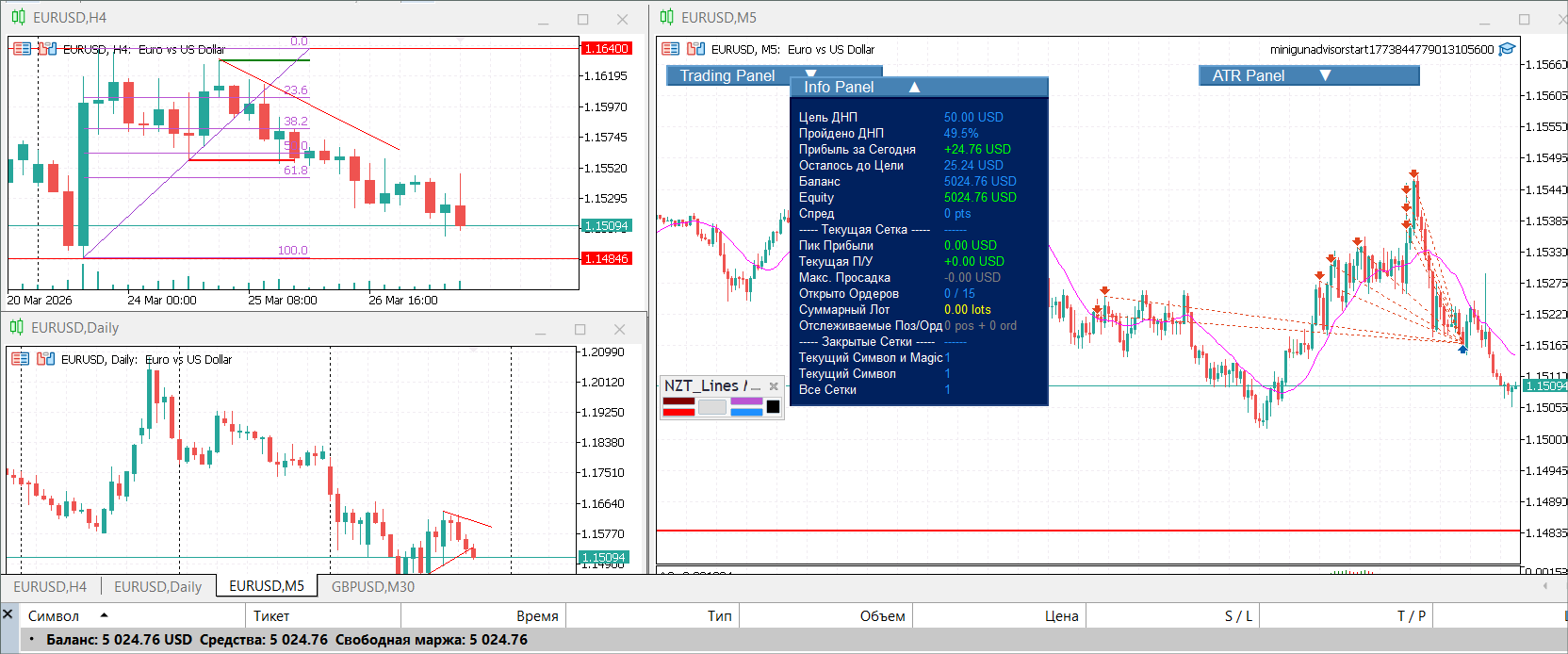Expand the ATR Panel dropdown arrow

(x=1325, y=75)
